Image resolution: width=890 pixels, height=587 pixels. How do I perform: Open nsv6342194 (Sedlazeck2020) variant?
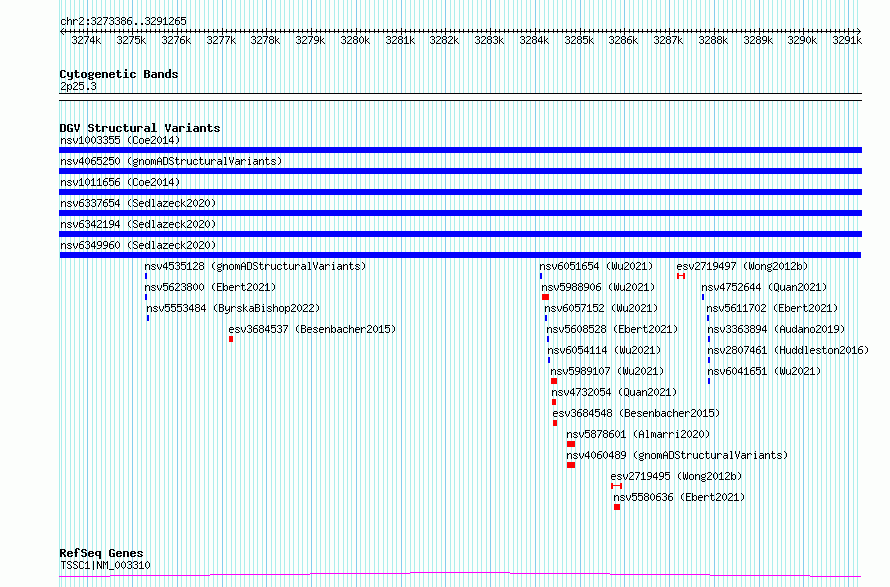tap(138, 224)
